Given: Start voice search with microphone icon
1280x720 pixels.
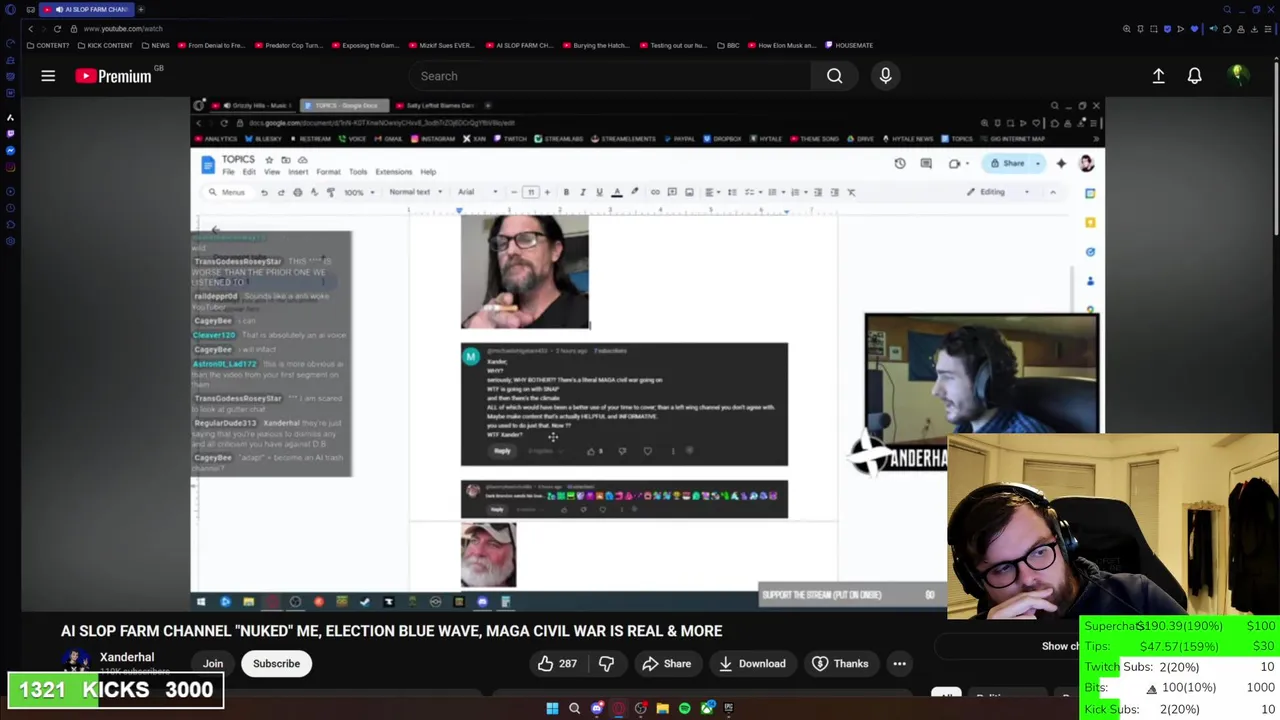Looking at the screenshot, I should pyautogui.click(x=885, y=76).
